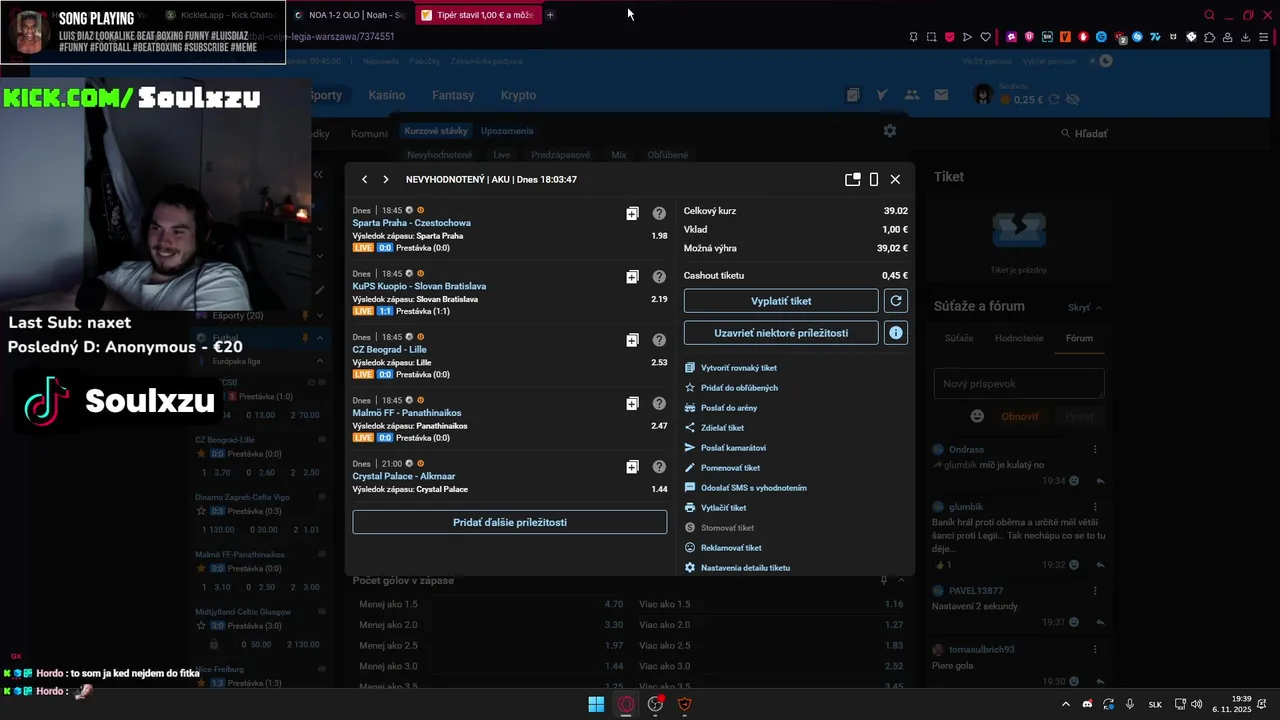Open options menu for glumbik post

(x=1095, y=507)
